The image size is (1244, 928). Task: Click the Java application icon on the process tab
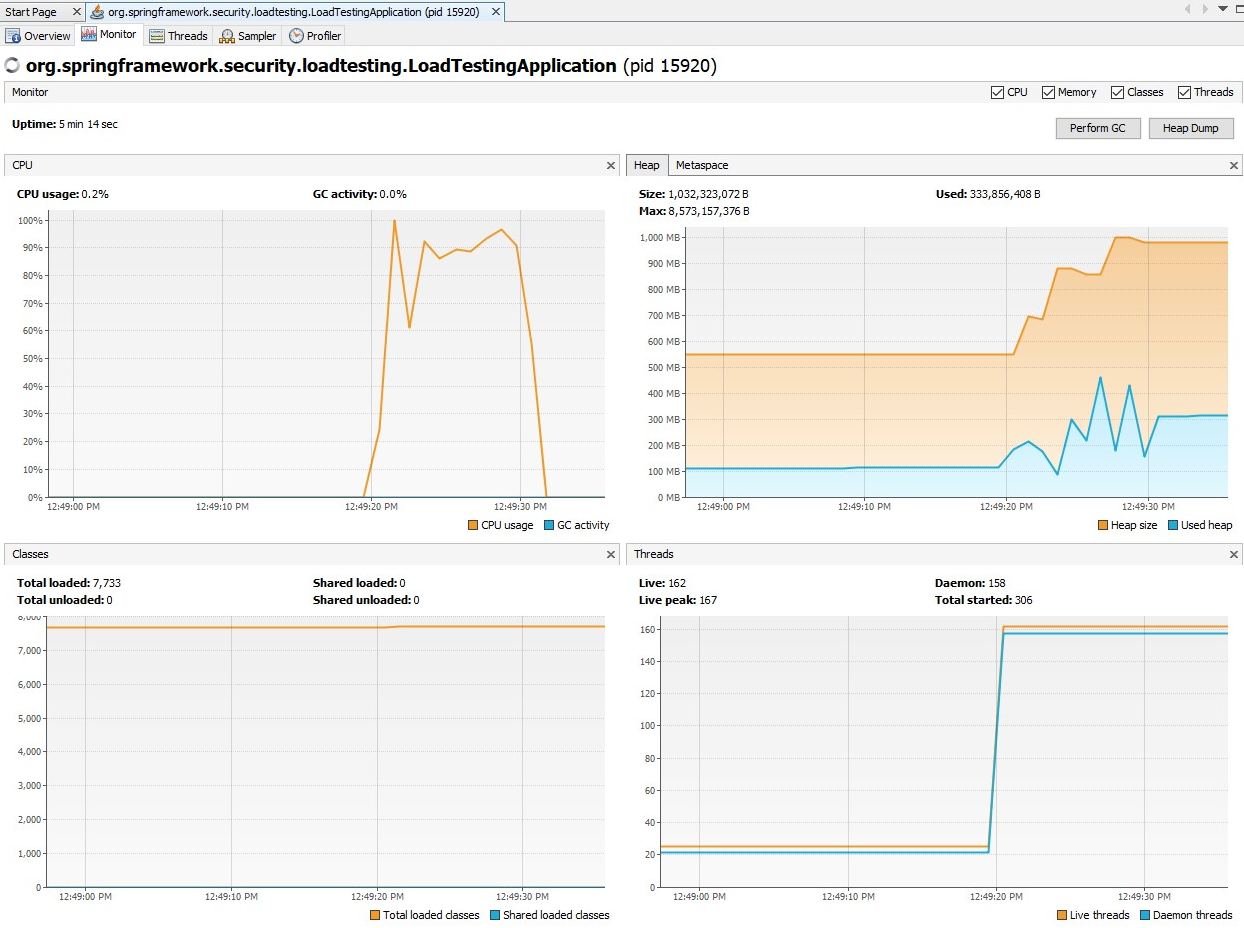(95, 11)
